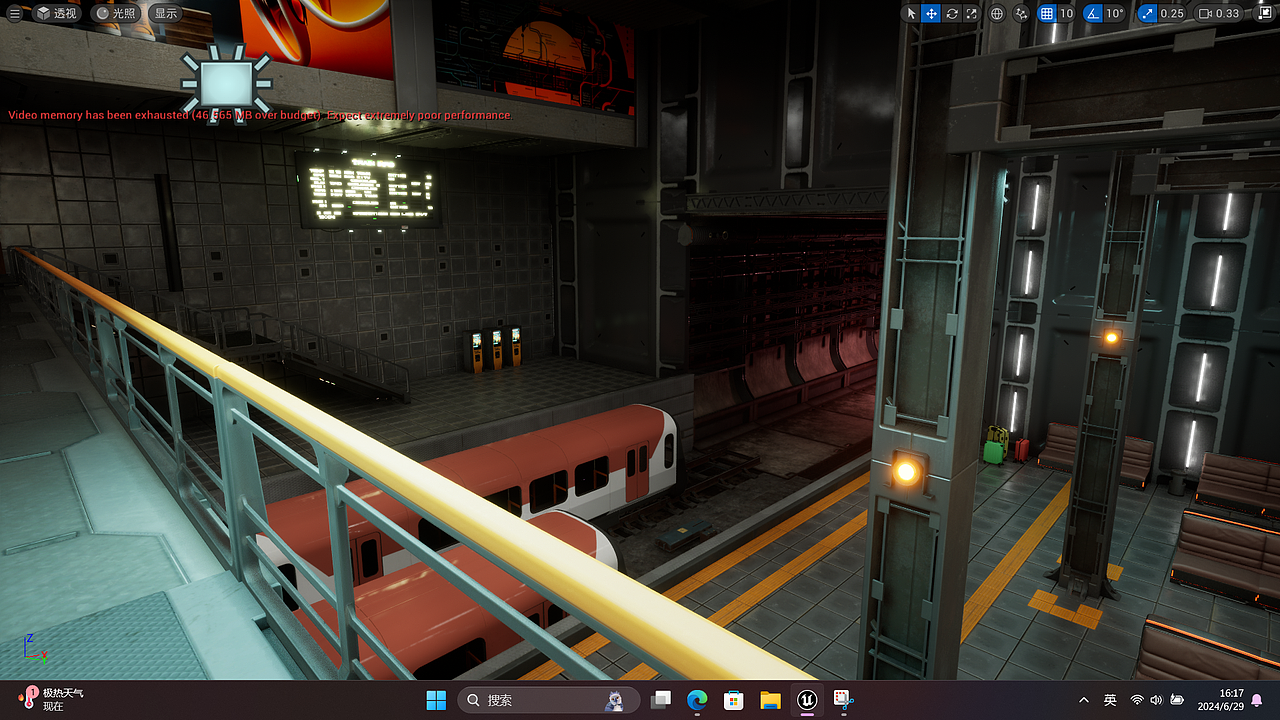1280x720 pixels.
Task: Activate the Rotate gizmo tool
Action: pos(951,13)
